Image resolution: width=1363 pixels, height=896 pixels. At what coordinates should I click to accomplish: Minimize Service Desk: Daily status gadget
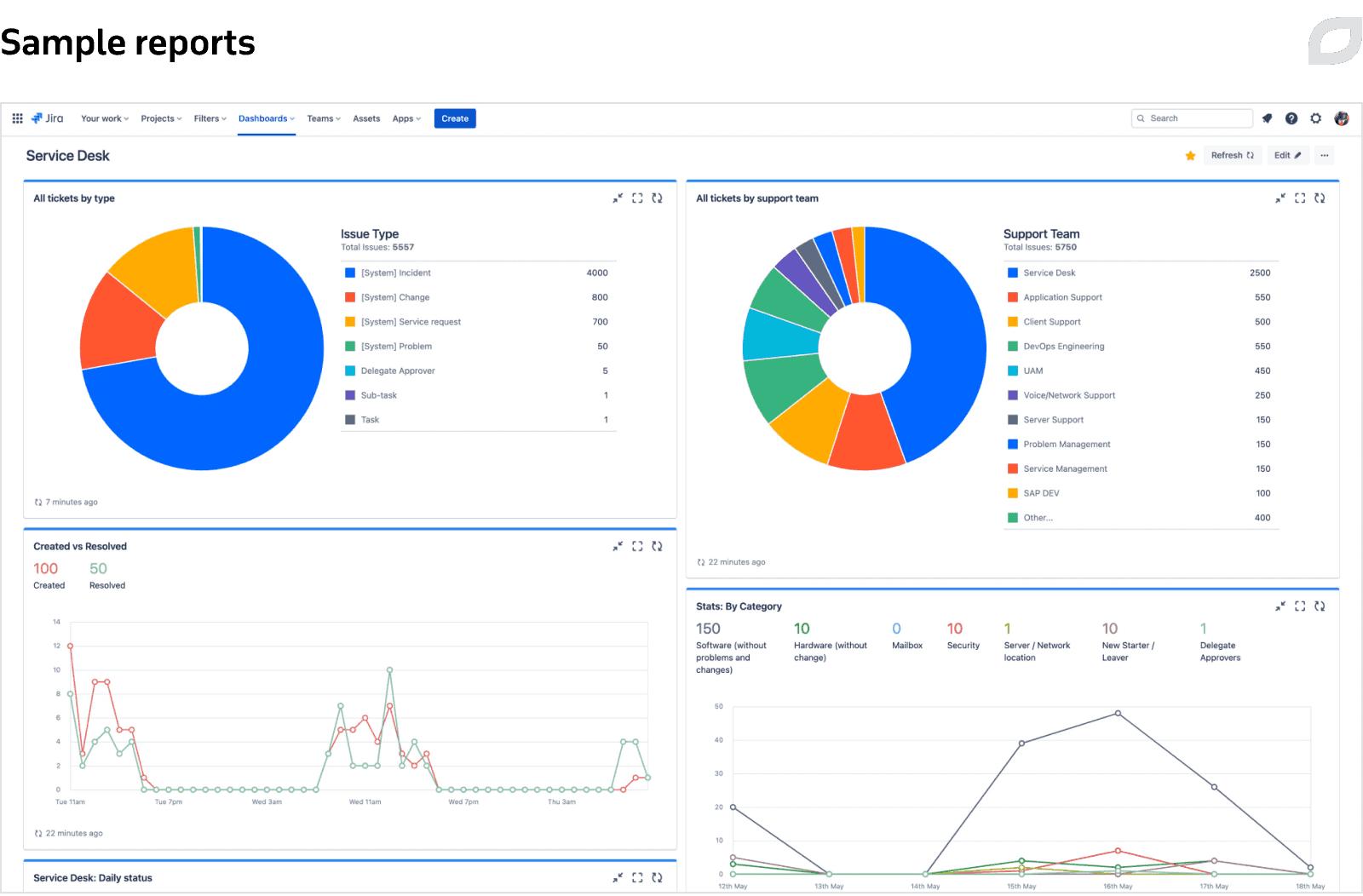tap(618, 878)
